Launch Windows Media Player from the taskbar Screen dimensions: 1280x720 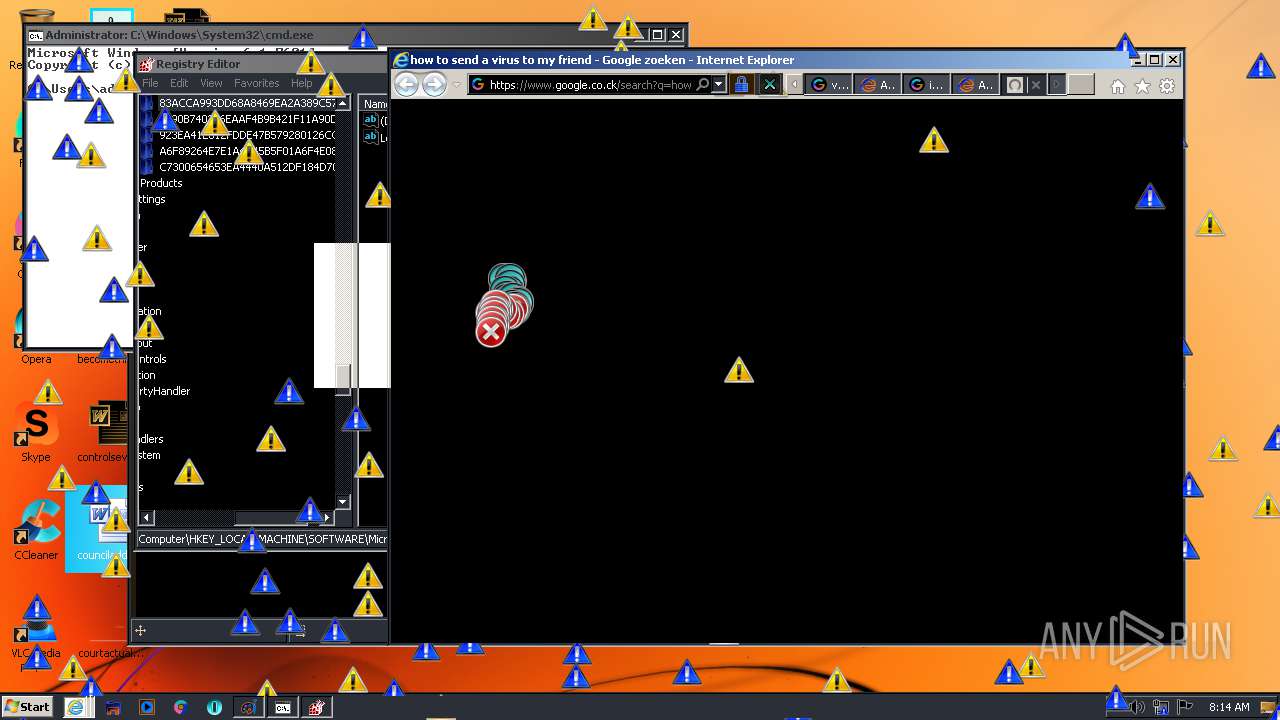point(147,707)
